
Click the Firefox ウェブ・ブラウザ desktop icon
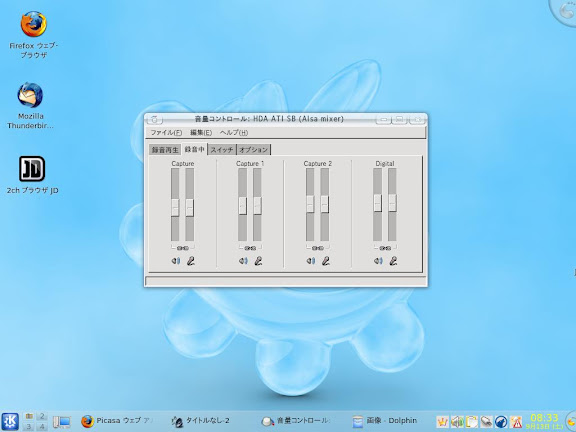pos(33,35)
